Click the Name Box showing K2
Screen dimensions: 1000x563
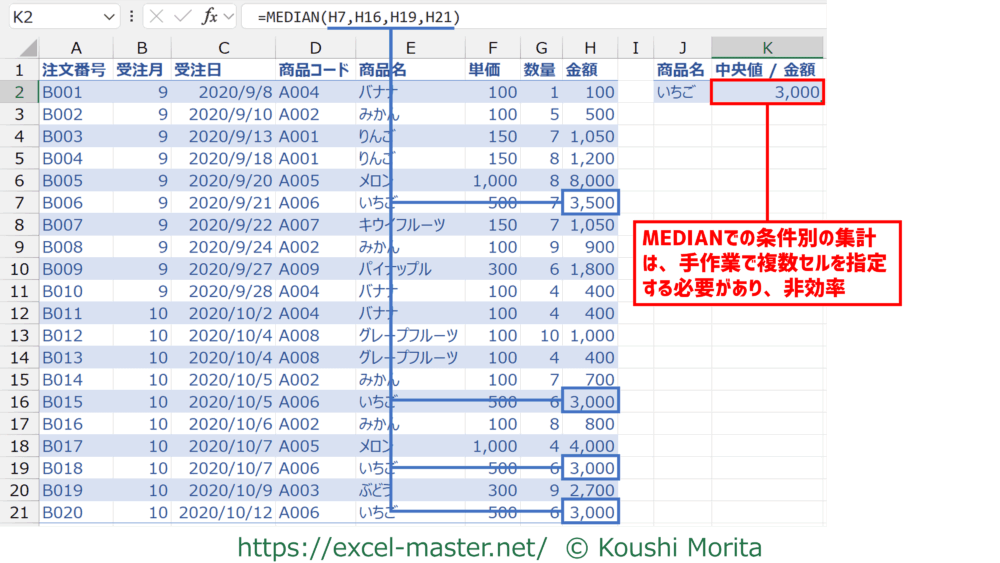(x=55, y=17)
